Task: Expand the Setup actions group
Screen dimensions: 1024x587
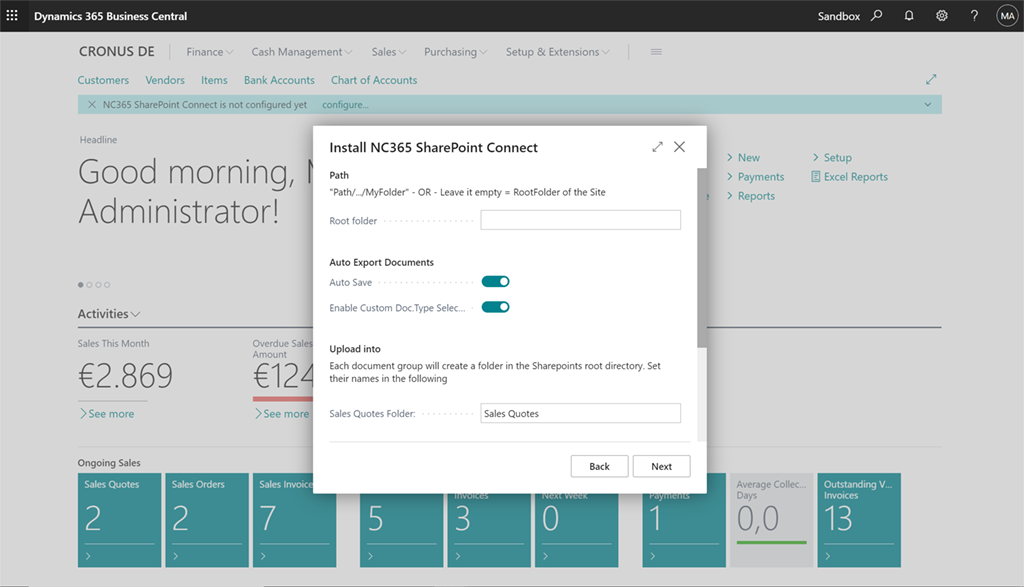Action: 832,157
